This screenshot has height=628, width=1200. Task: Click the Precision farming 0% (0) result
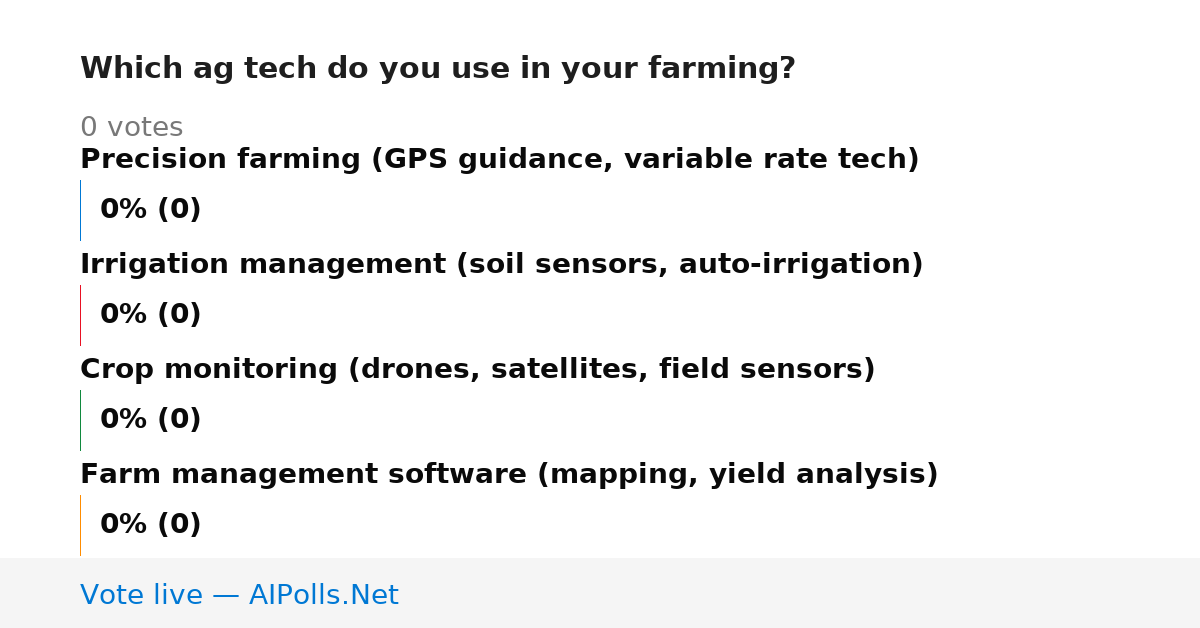point(150,210)
